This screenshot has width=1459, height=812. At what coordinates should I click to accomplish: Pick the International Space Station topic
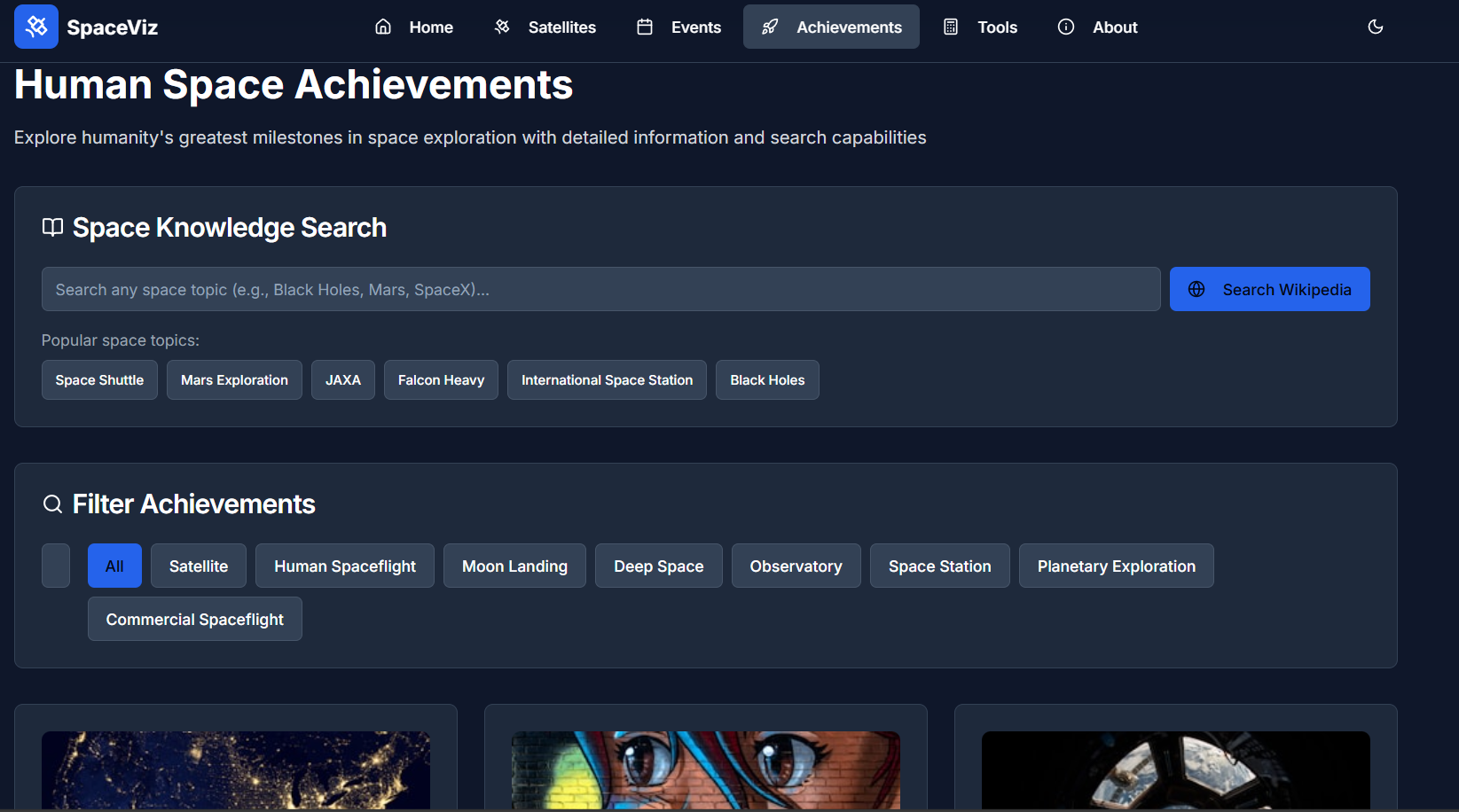click(607, 379)
